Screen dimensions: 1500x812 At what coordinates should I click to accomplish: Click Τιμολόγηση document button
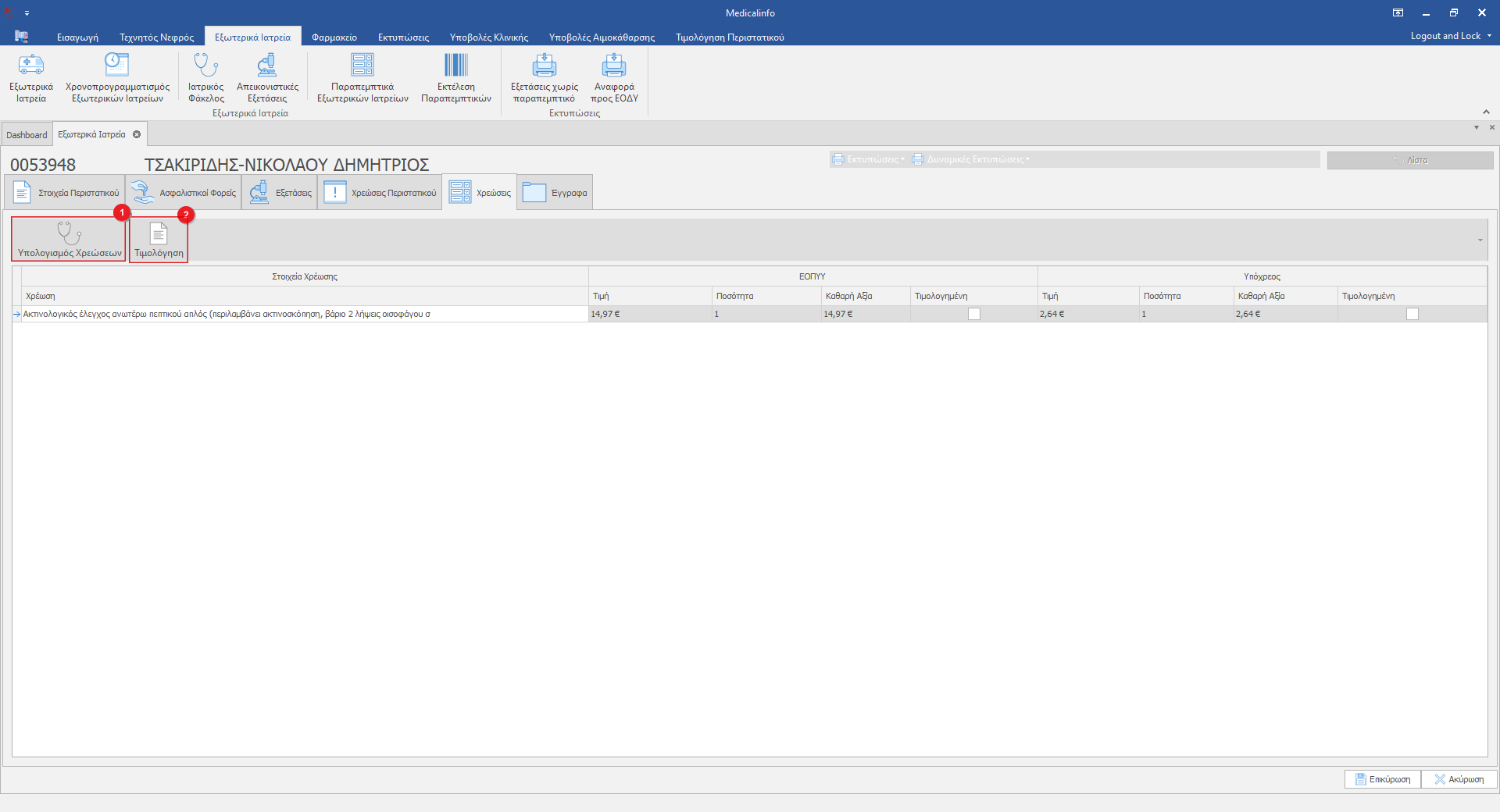[x=159, y=240]
